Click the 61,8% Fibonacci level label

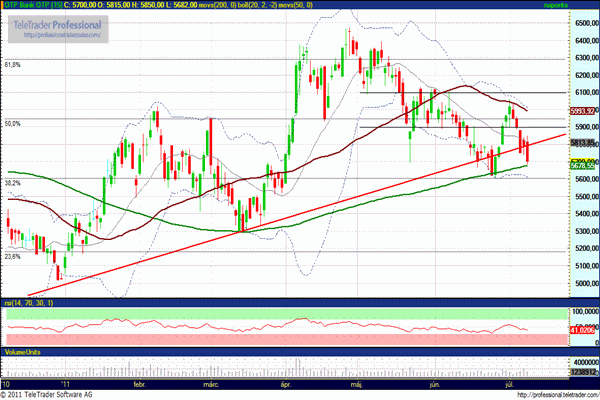(14, 65)
